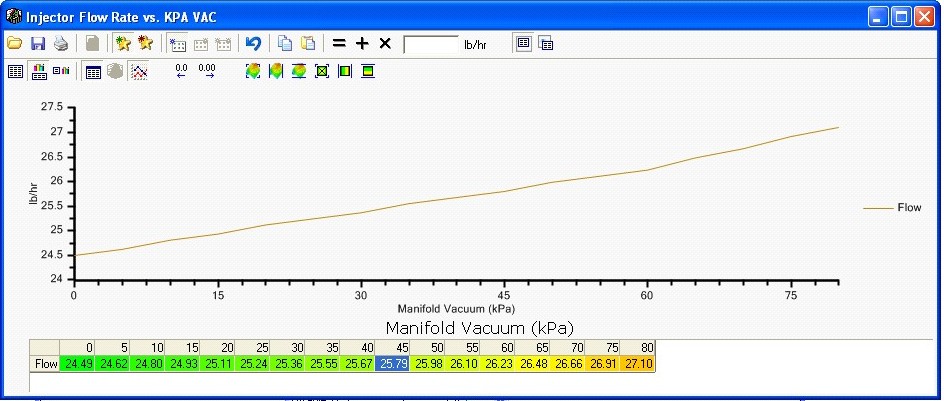
Task: Paste values using the clipboard icon
Action: pos(308,44)
